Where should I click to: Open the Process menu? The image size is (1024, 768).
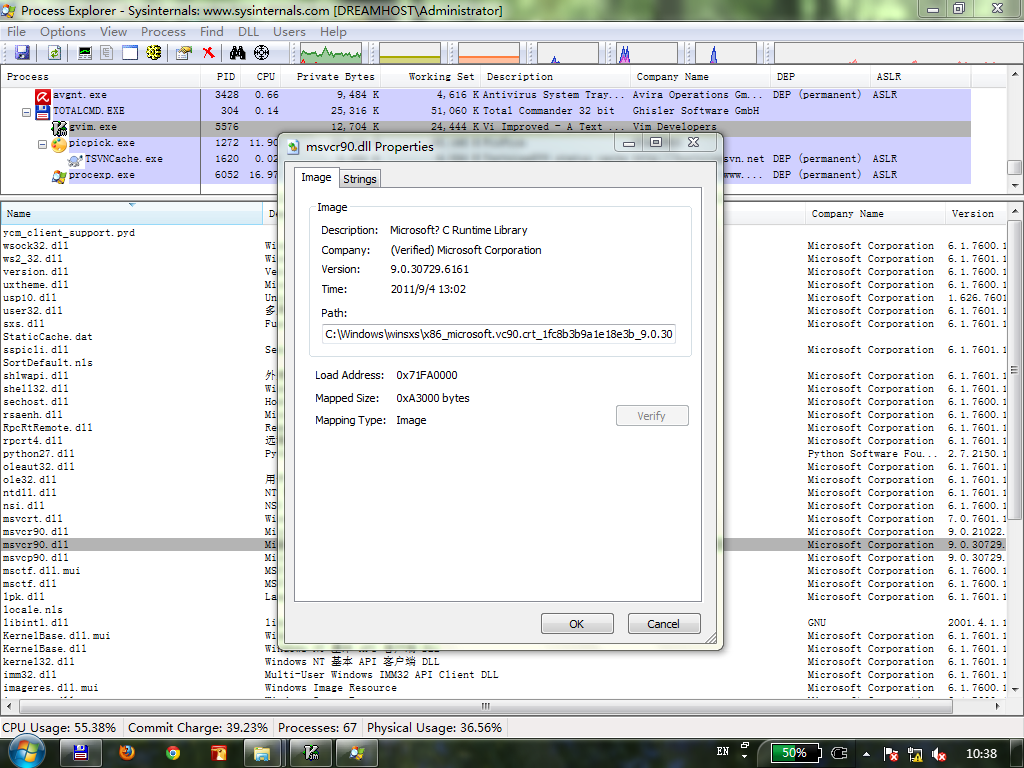pyautogui.click(x=163, y=31)
